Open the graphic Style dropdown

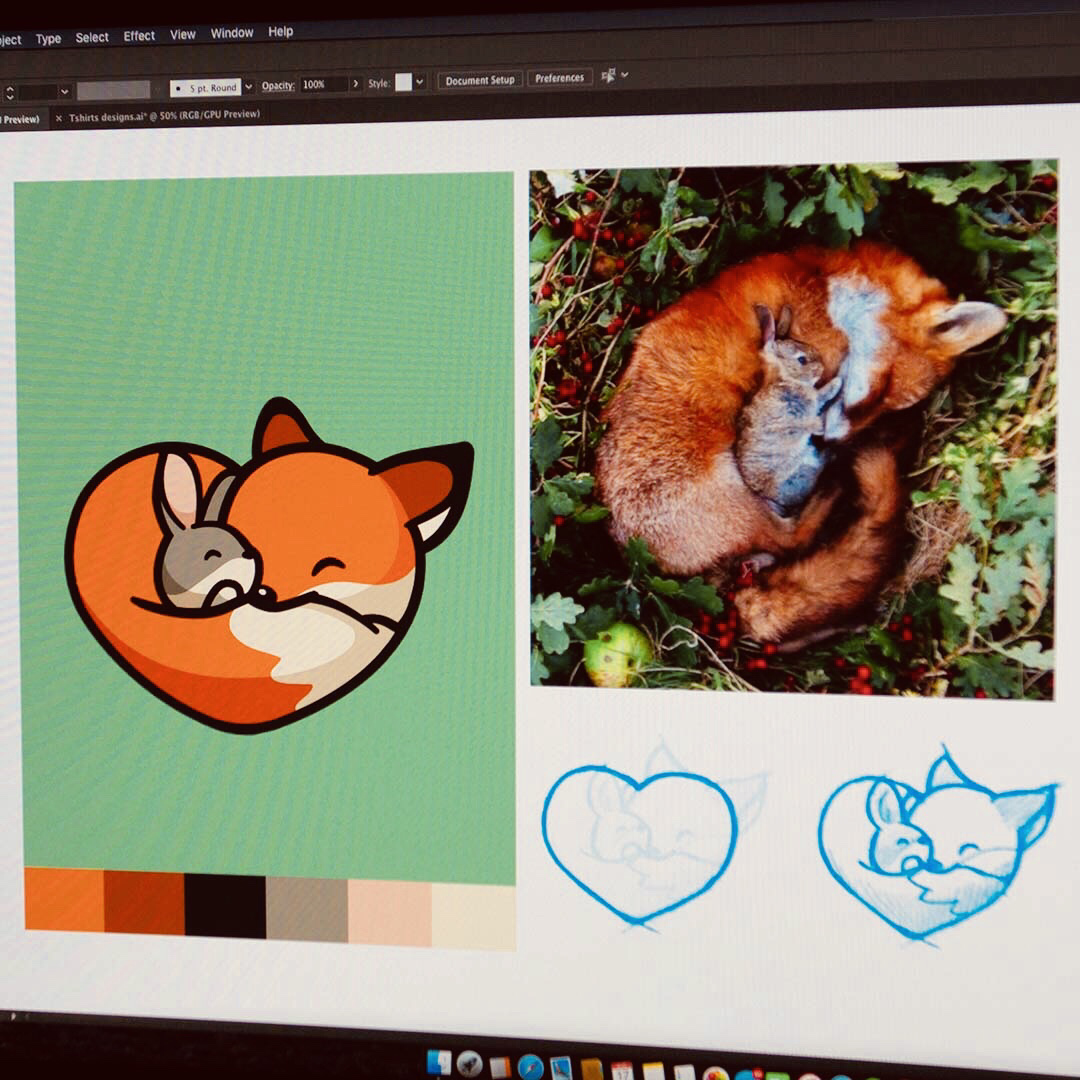(x=420, y=82)
